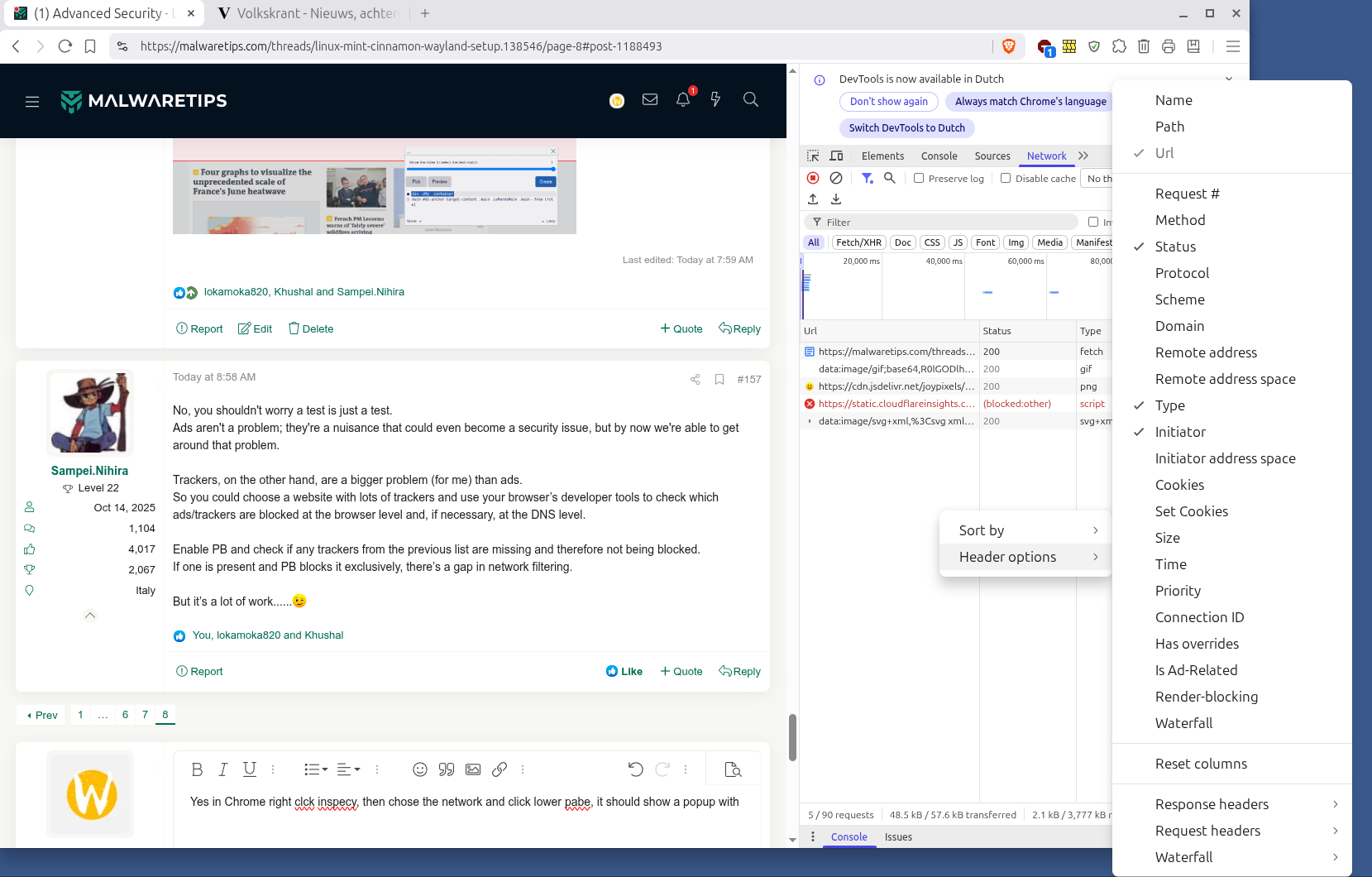Viewport: 1372px width, 877px height.
Task: Open the text alignment dropdown in editor
Action: click(349, 769)
